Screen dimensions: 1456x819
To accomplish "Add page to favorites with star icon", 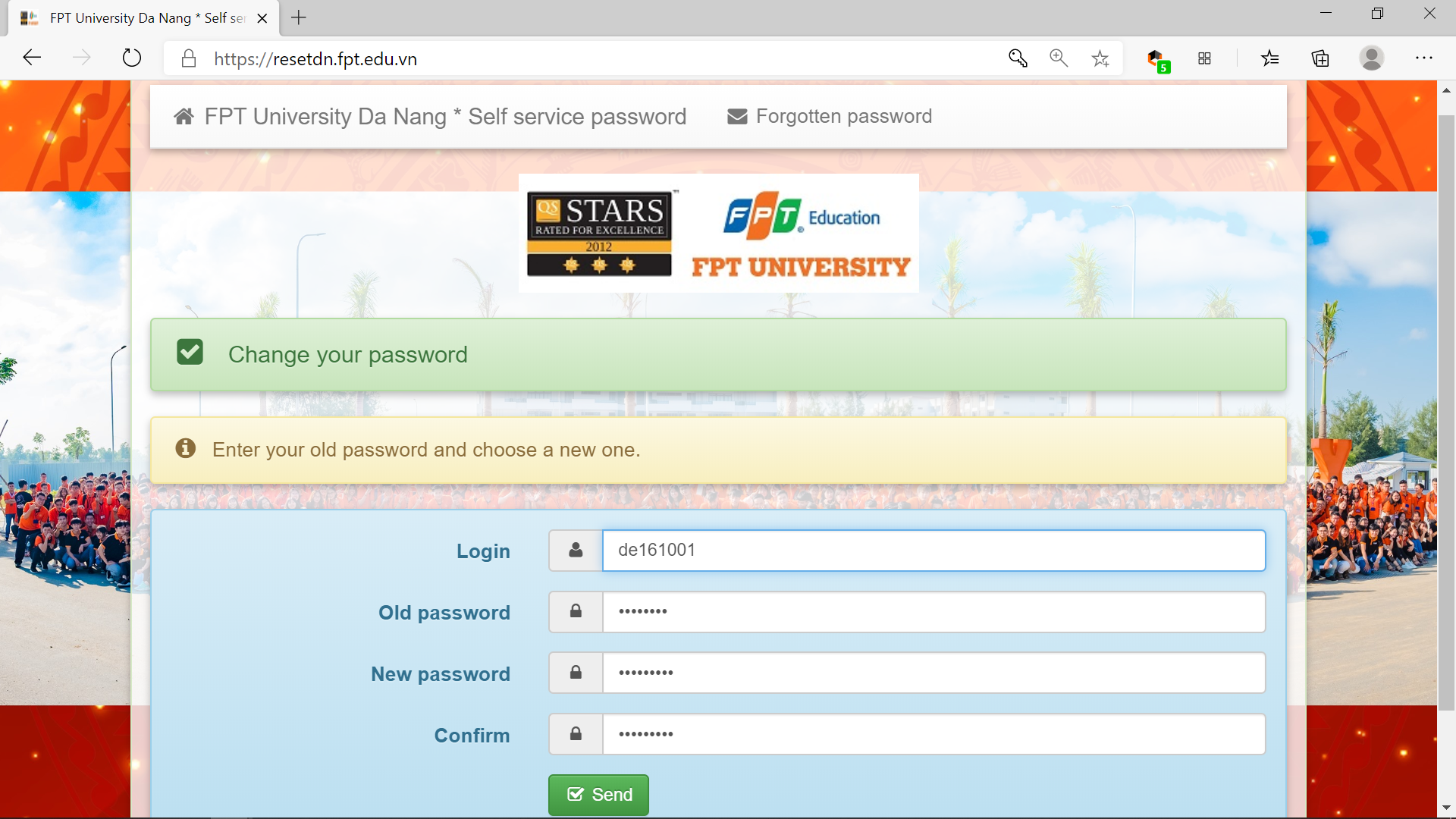I will [x=1100, y=58].
